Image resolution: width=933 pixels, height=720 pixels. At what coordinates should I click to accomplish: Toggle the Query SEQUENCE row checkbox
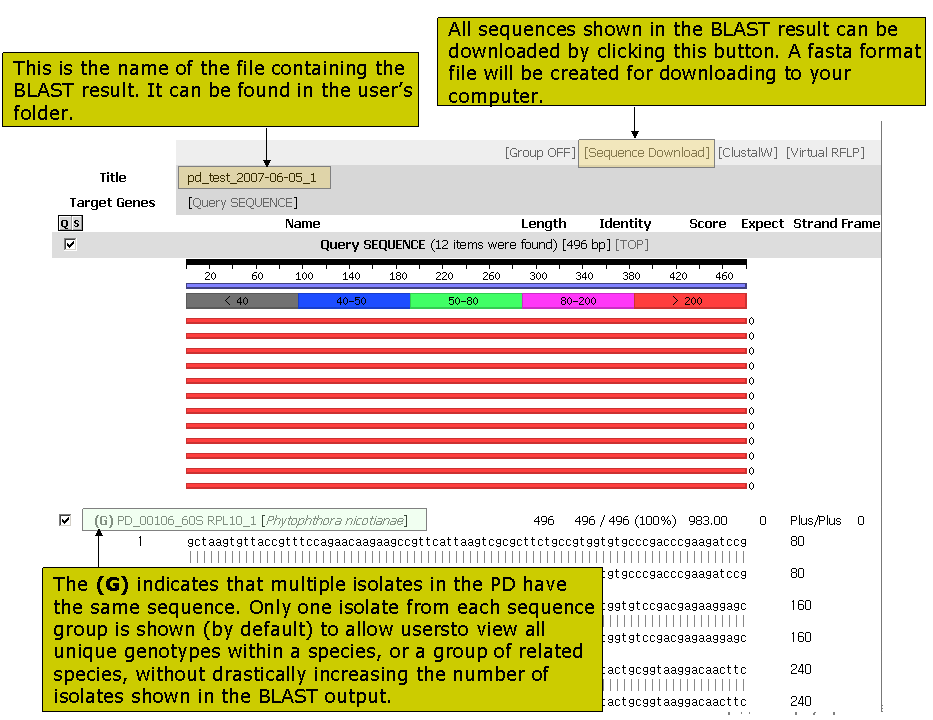tap(70, 244)
